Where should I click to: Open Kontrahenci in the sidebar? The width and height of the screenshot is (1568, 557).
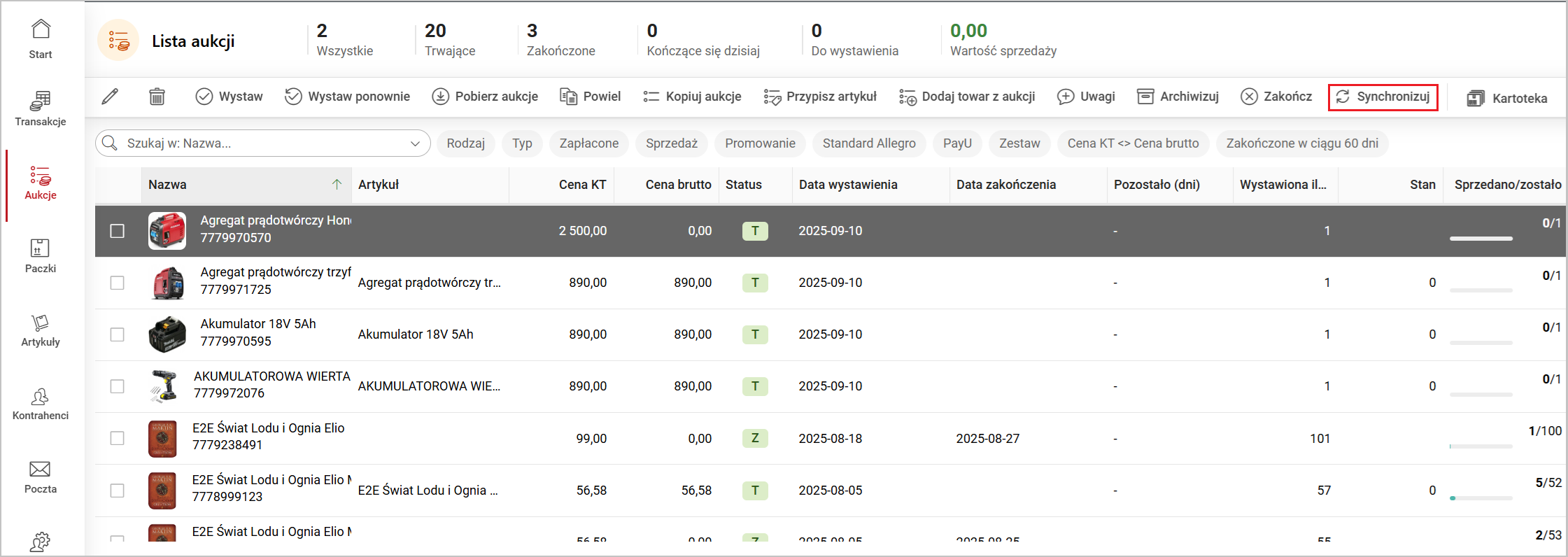(x=41, y=404)
